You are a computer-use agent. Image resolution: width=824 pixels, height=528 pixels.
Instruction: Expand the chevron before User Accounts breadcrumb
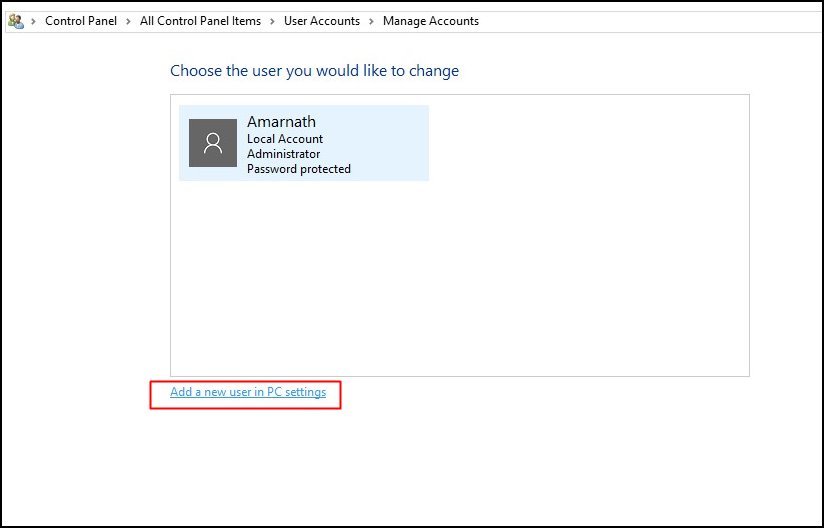272,22
